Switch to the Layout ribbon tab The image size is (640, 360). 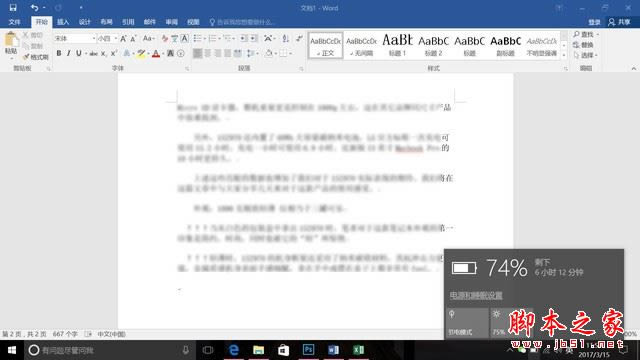(106, 22)
